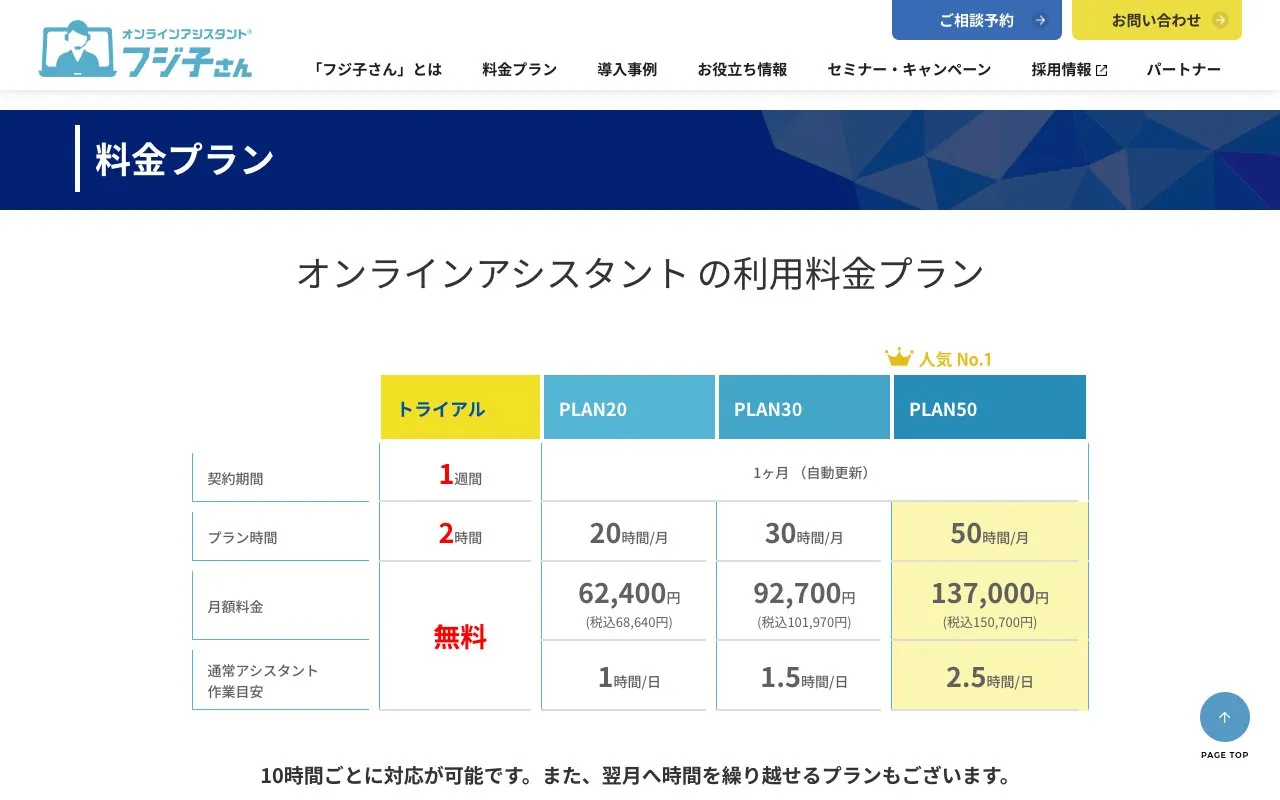Click the external link icon beside 採用情報

(x=1102, y=70)
